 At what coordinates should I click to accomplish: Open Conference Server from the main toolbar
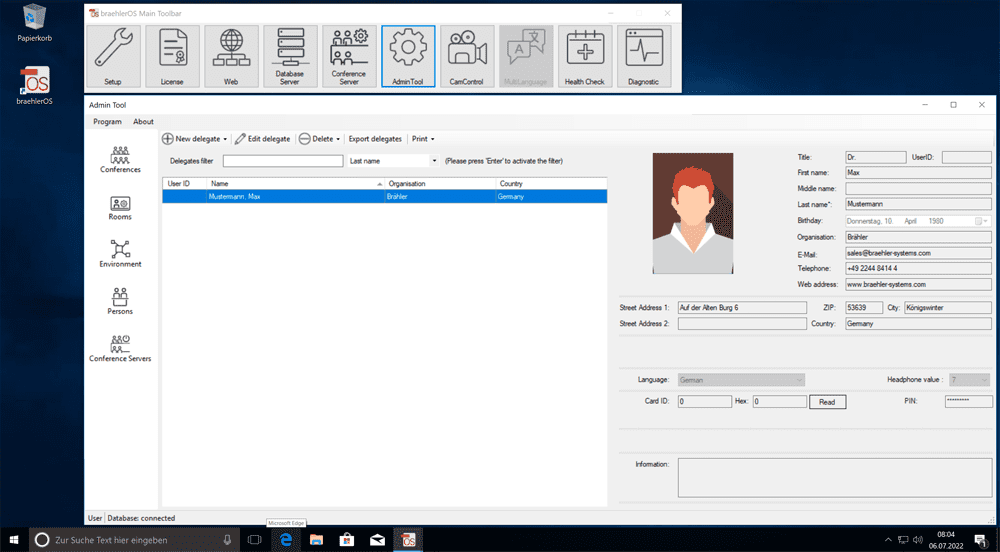pyautogui.click(x=349, y=56)
